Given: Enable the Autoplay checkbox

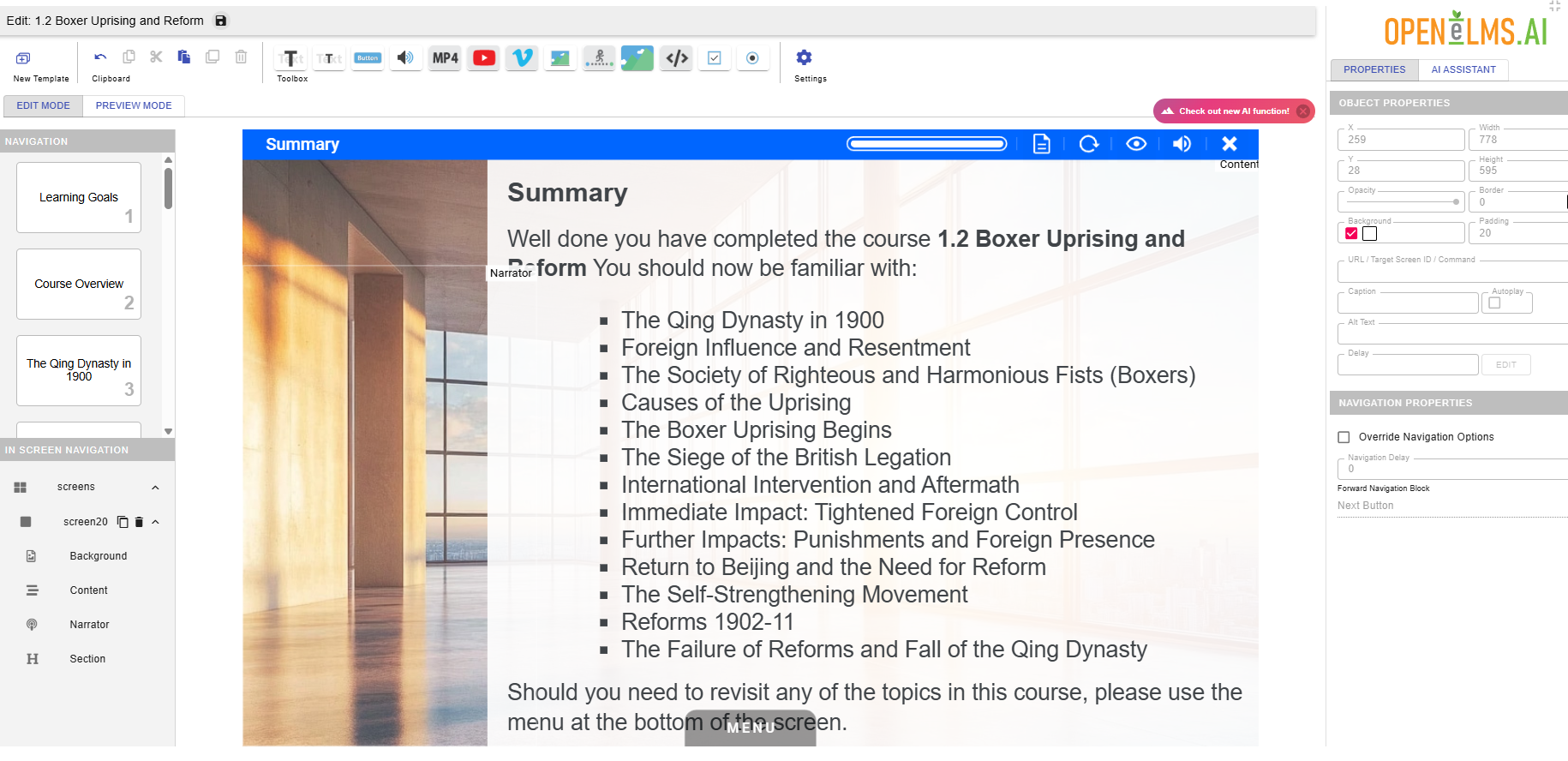Looking at the screenshot, I should coord(1495,303).
